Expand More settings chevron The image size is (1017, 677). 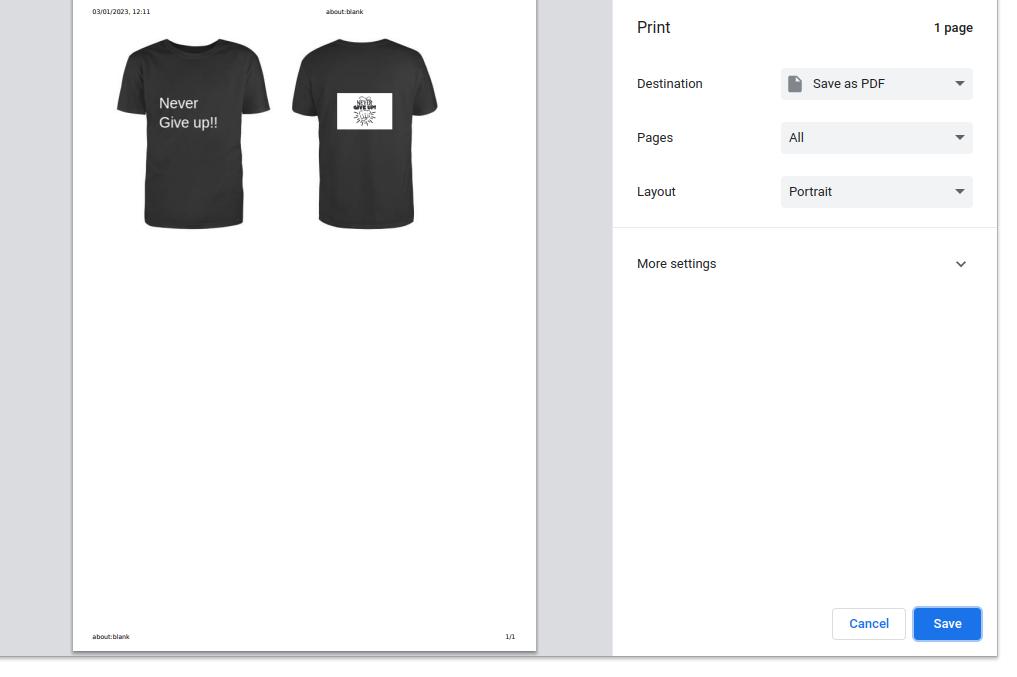click(961, 264)
